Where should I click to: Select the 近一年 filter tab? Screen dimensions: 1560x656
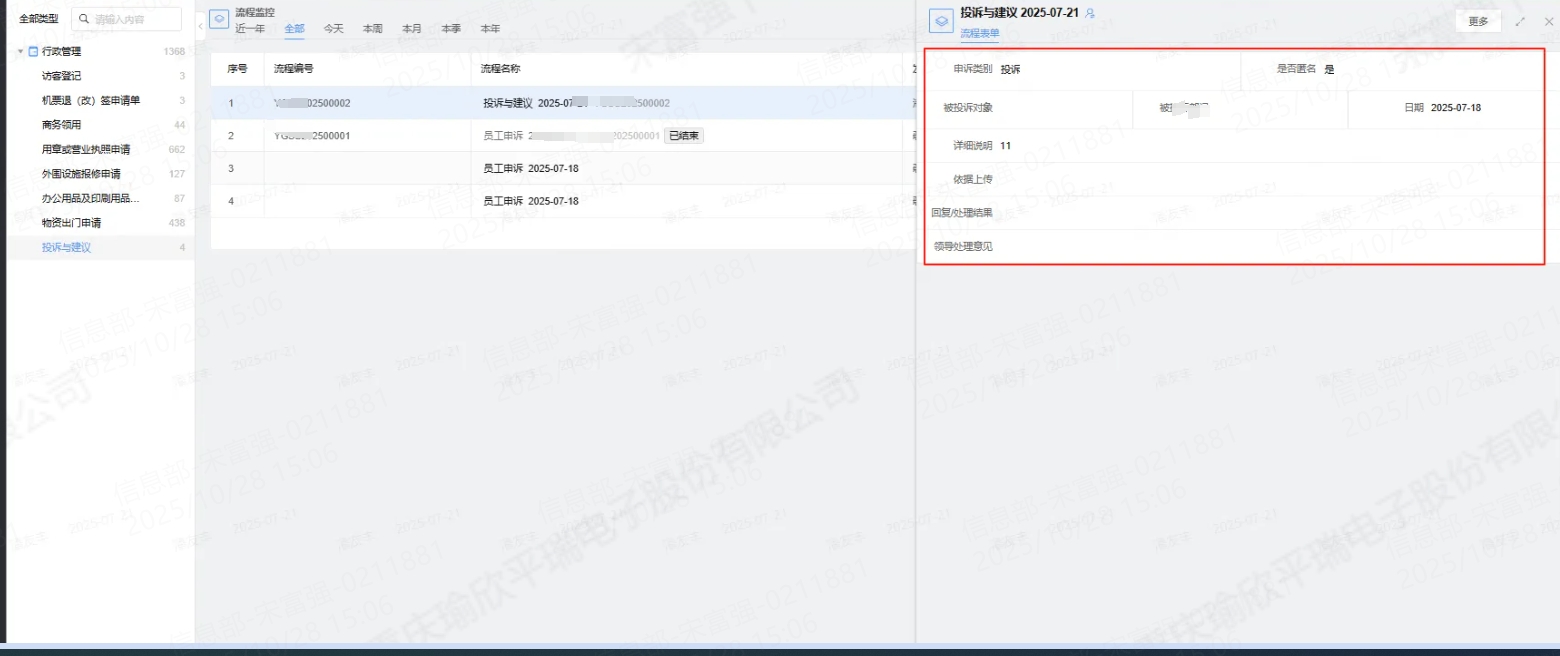pos(250,29)
